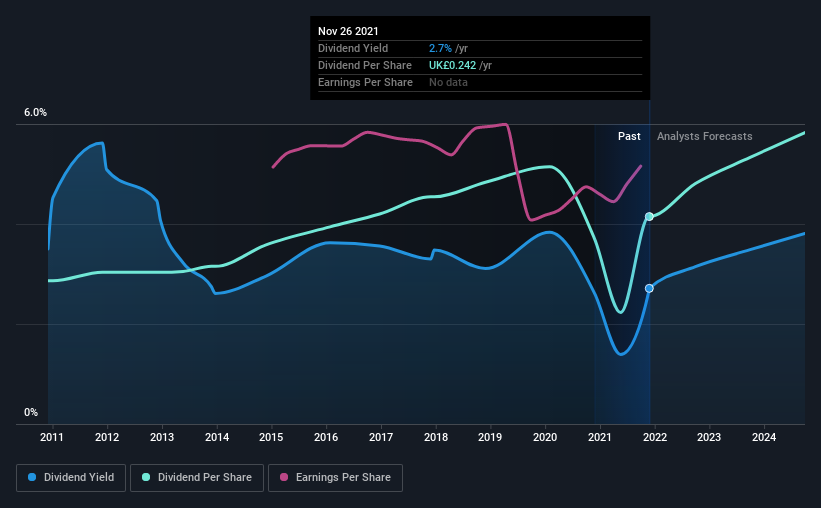Toggle the Earnings Per Share legend button
This screenshot has height=508, width=821.
point(335,478)
